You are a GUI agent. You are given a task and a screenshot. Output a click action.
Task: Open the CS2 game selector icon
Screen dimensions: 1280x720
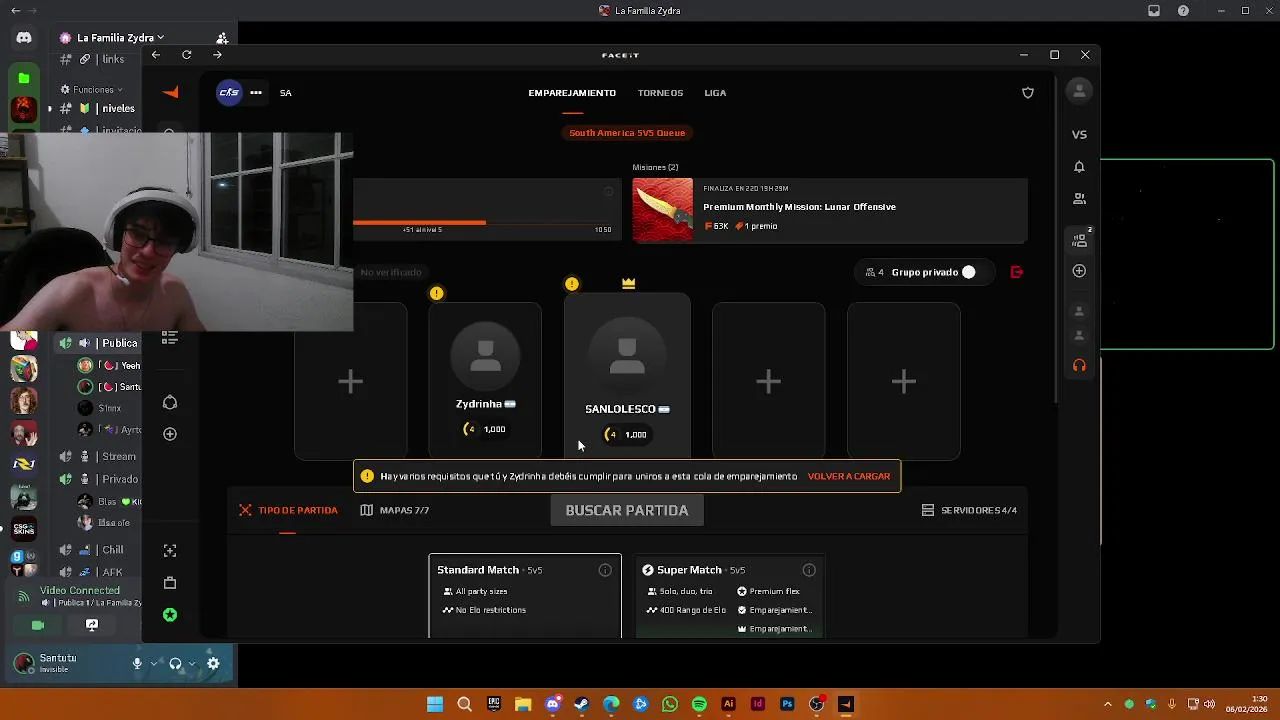229,92
